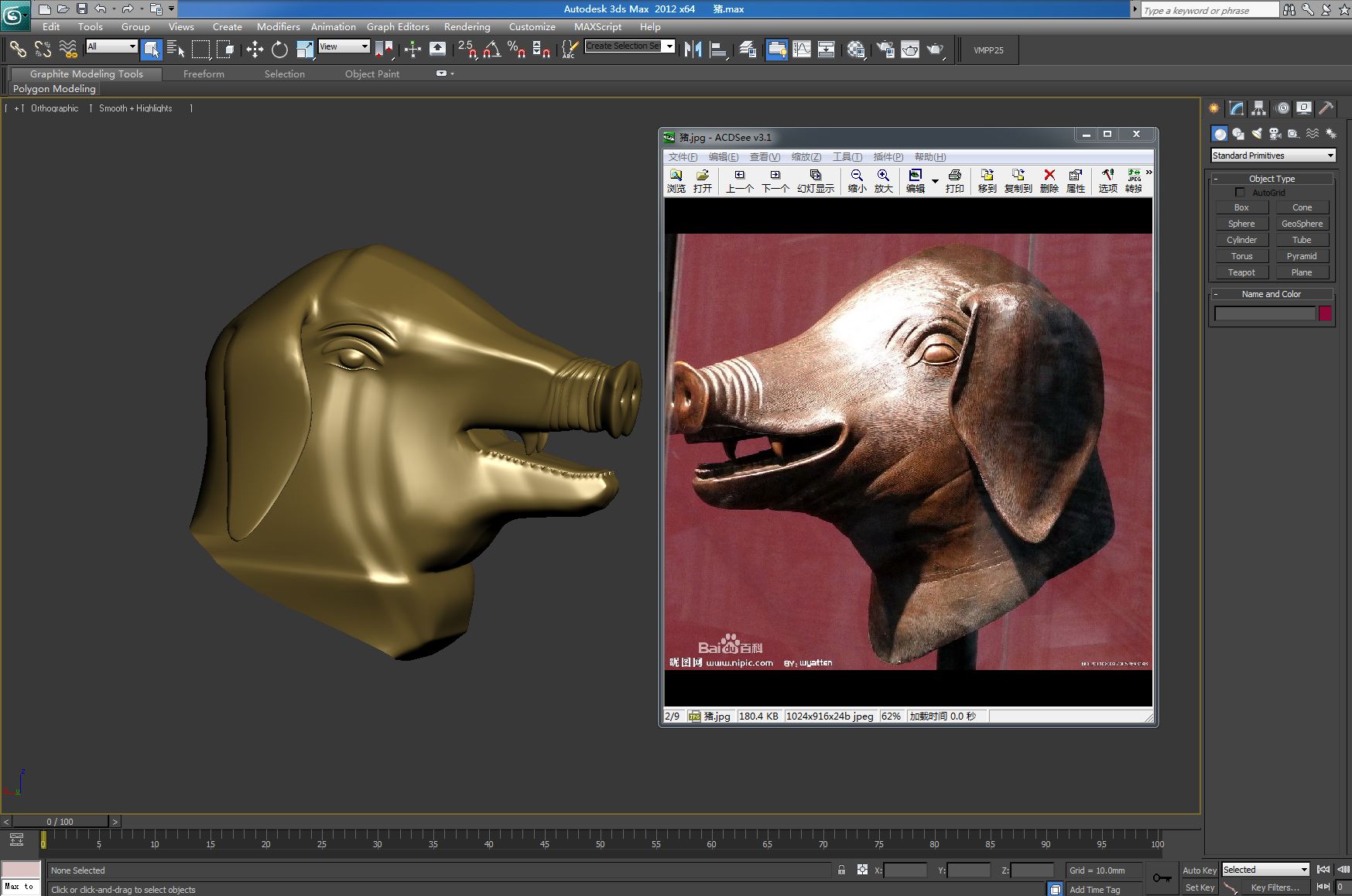Click the Cylinder object button
Image resolution: width=1352 pixels, height=896 pixels.
click(1241, 240)
